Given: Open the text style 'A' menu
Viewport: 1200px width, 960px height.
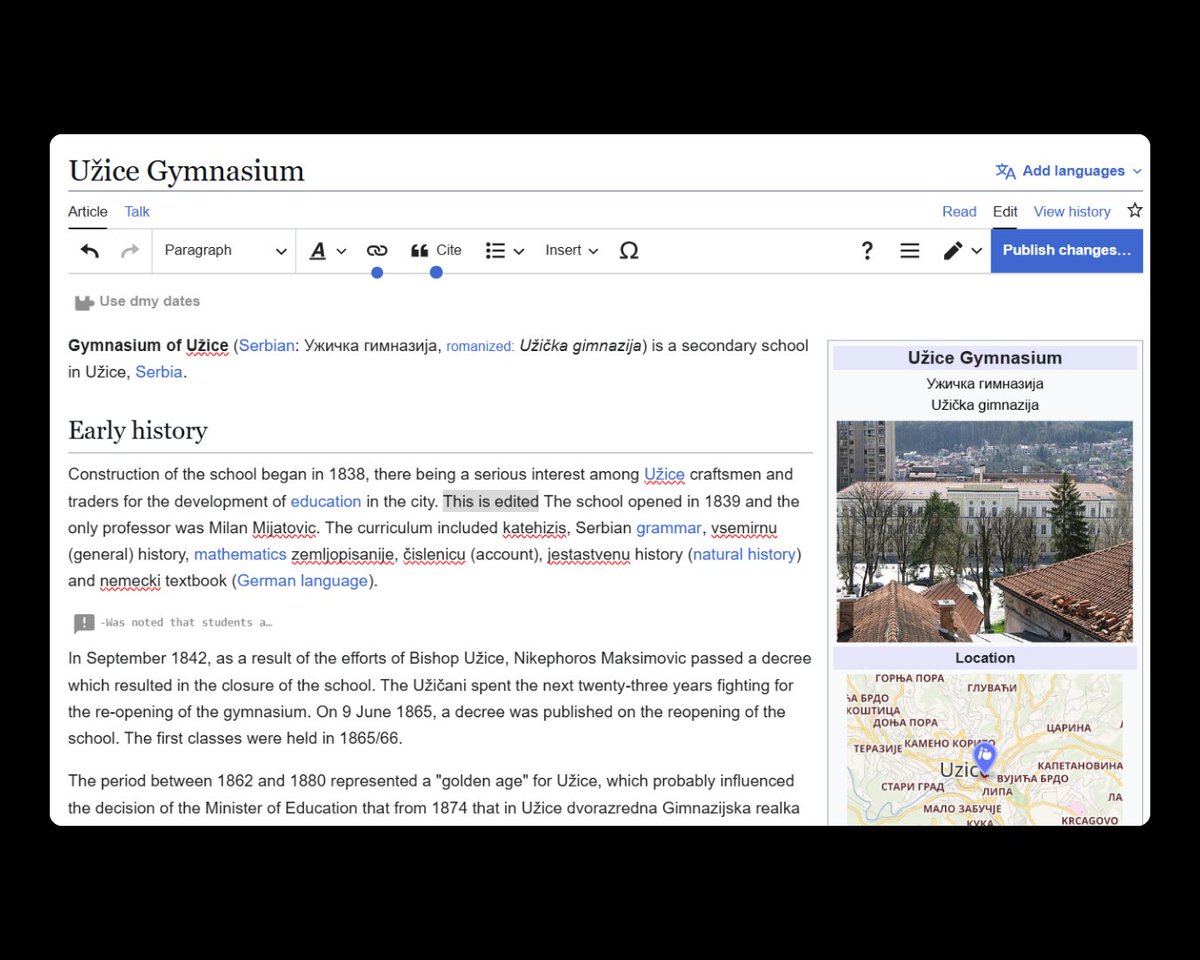Looking at the screenshot, I should 327,251.
